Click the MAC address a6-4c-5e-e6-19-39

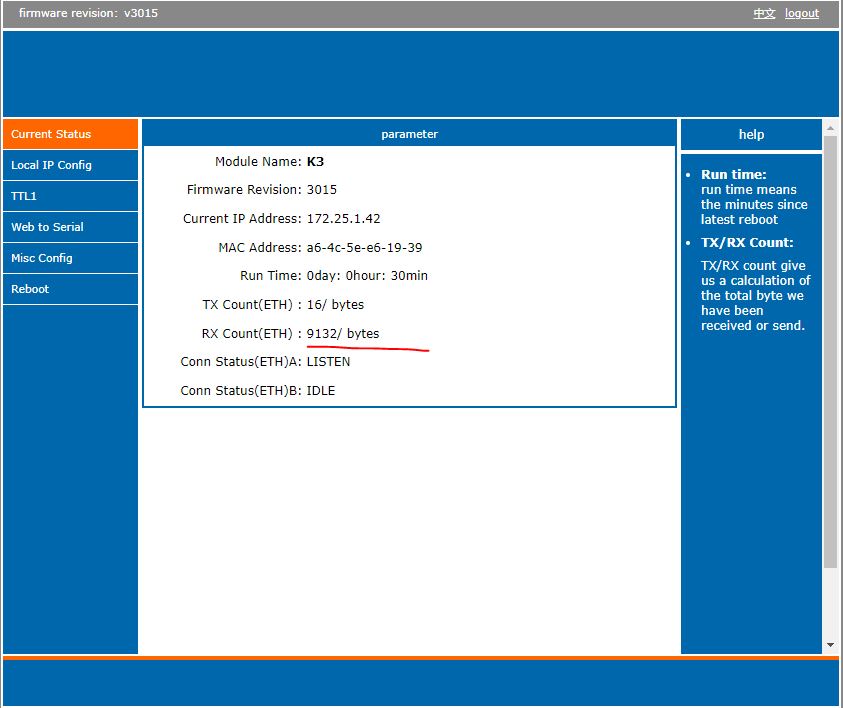(364, 248)
